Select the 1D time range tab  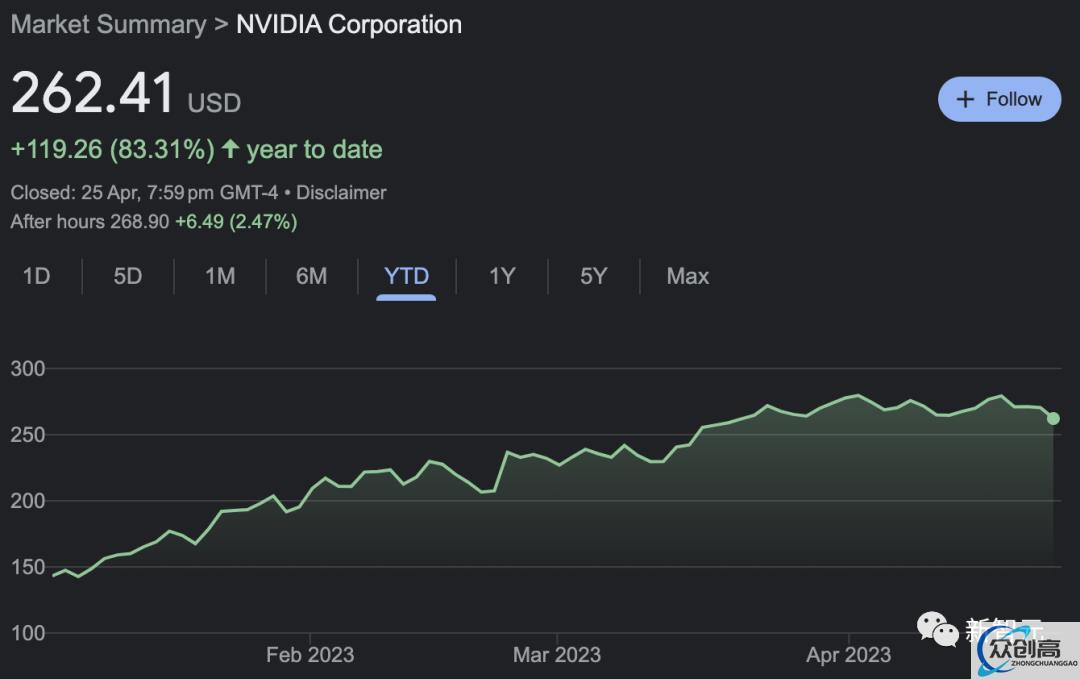coord(37,276)
